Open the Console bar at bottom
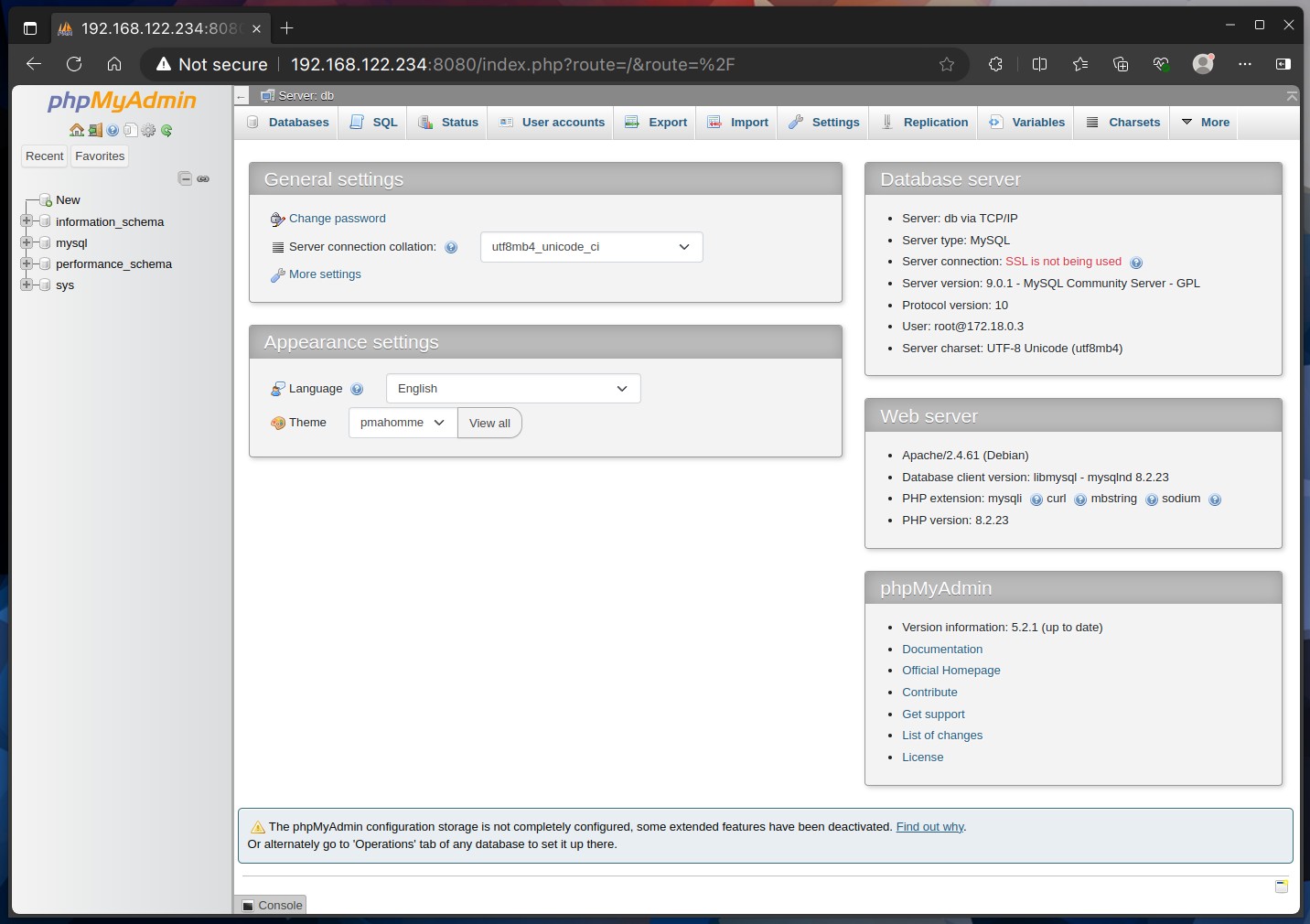Viewport: 1310px width, 924px height. point(272,905)
